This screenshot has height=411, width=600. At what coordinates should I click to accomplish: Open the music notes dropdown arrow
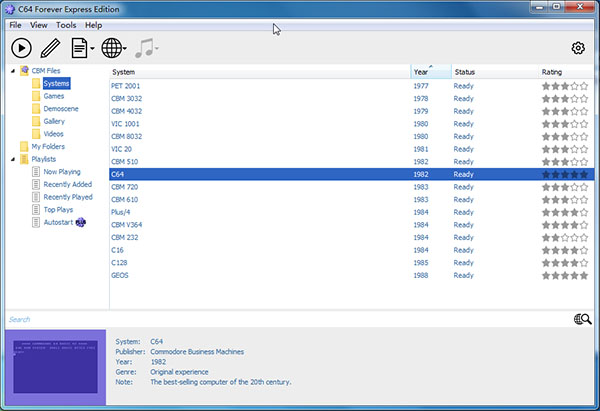(x=157, y=49)
